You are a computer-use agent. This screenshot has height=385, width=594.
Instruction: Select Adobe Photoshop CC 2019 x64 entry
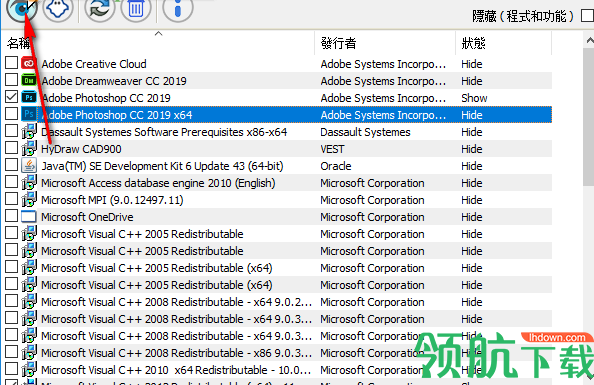click(x=117, y=115)
